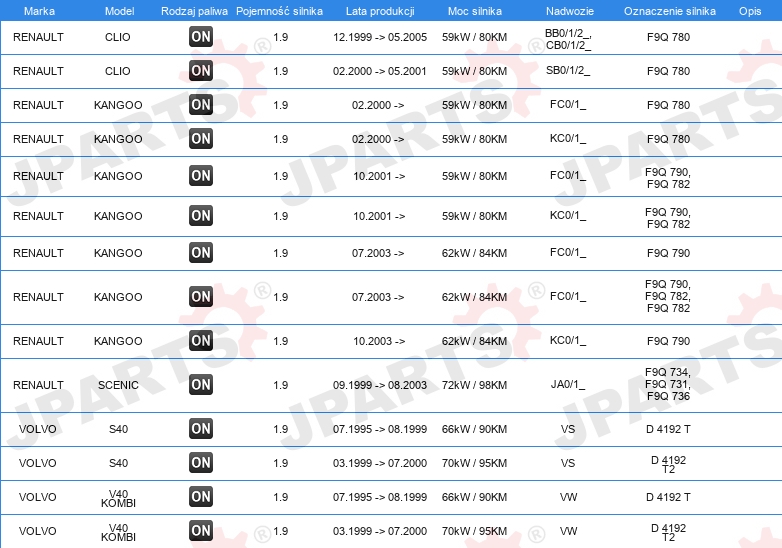The width and height of the screenshot is (782, 548).
Task: Click the Pojemność silnika column header
Action: [x=279, y=11]
